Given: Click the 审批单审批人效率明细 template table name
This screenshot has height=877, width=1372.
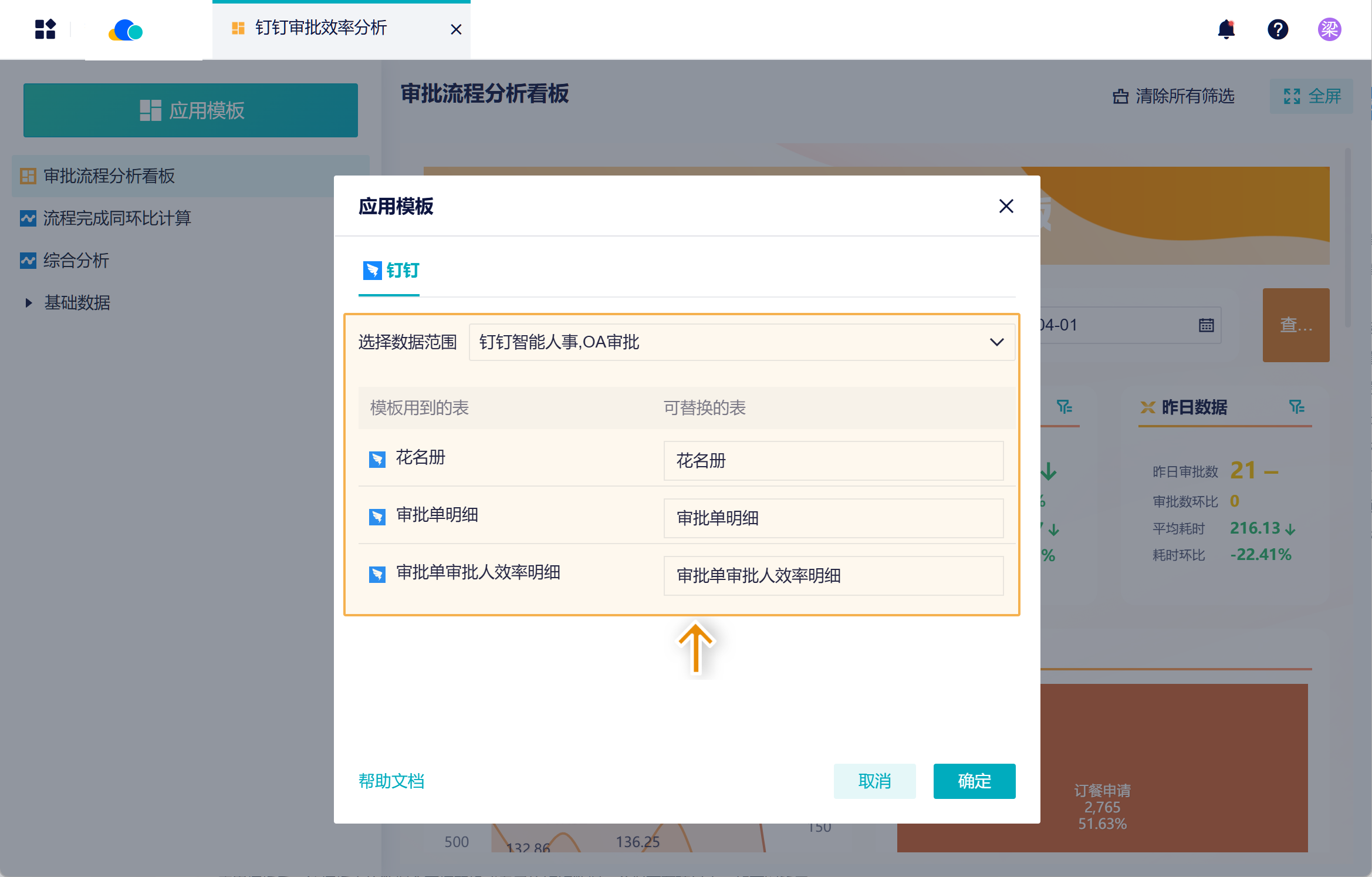Looking at the screenshot, I should click(x=478, y=572).
